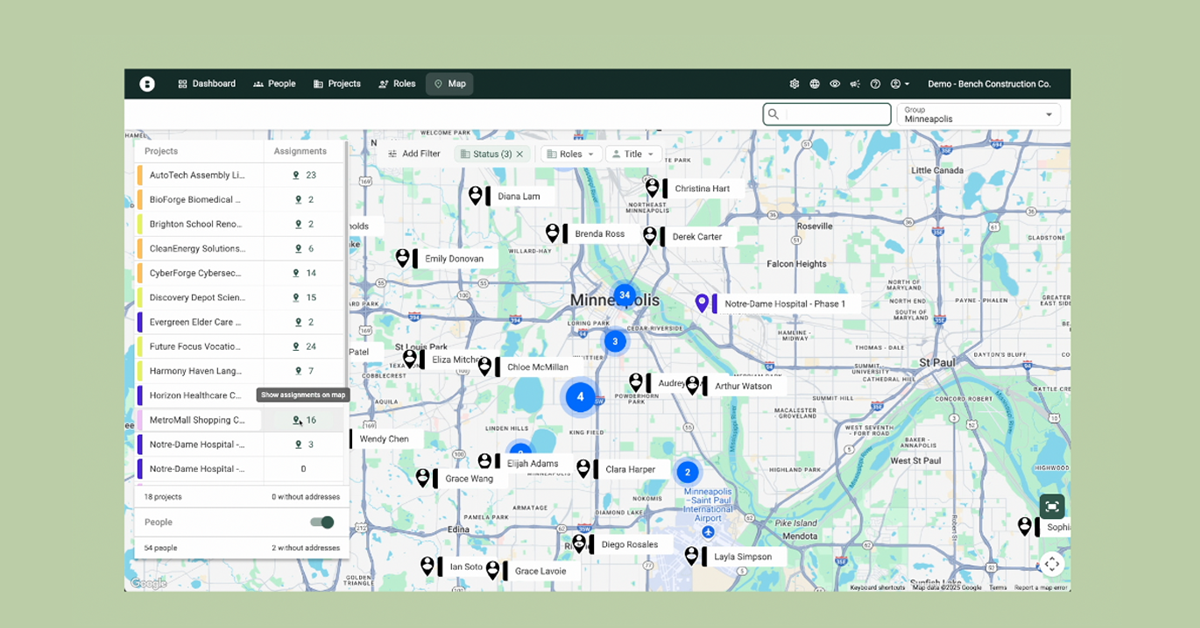Screen dimensions: 1200x628
Task: Toggle the People switch off
Action: [322, 522]
